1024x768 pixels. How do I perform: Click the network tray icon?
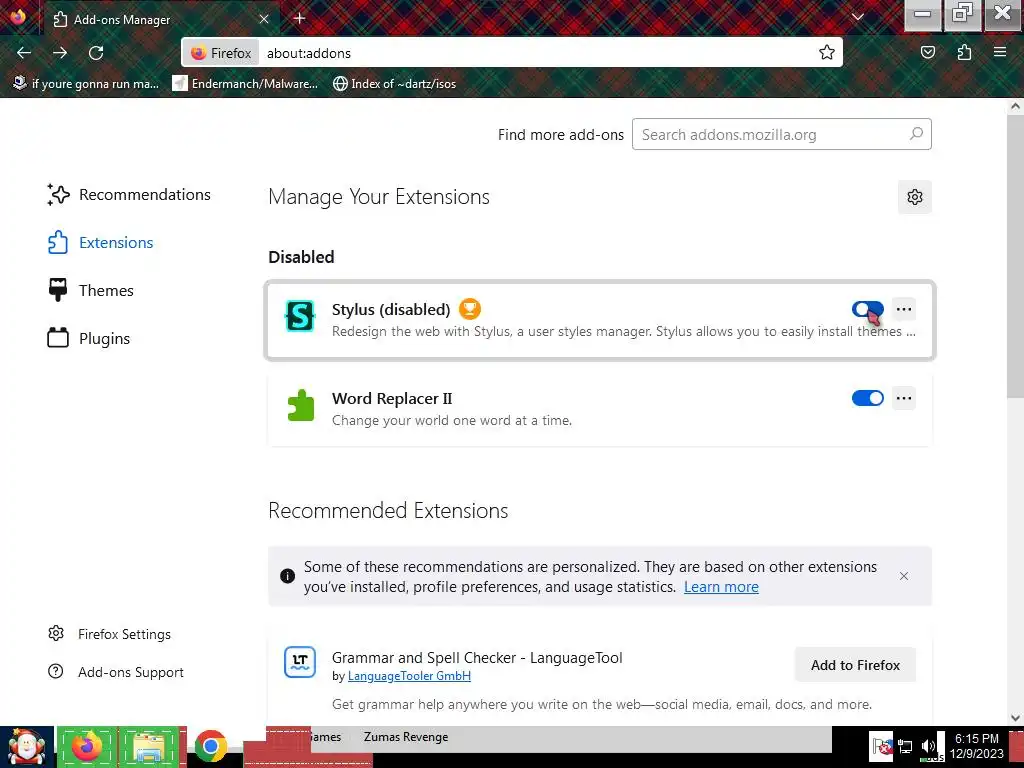pos(905,746)
